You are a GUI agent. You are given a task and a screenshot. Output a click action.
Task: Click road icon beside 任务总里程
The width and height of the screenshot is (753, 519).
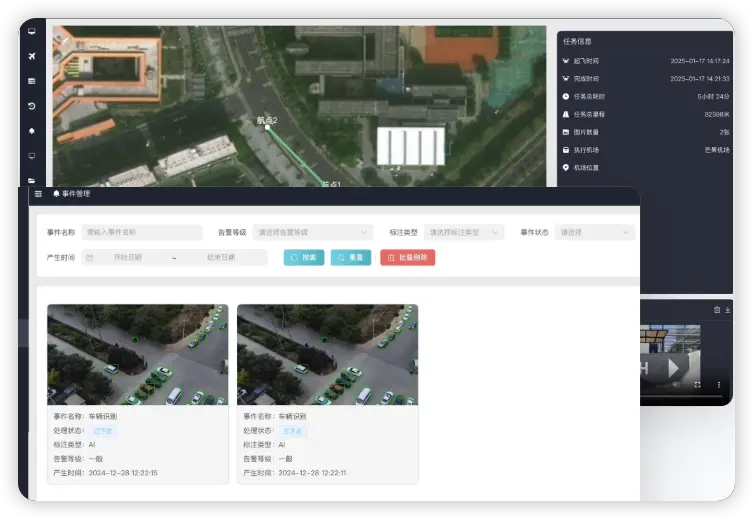[x=566, y=114]
